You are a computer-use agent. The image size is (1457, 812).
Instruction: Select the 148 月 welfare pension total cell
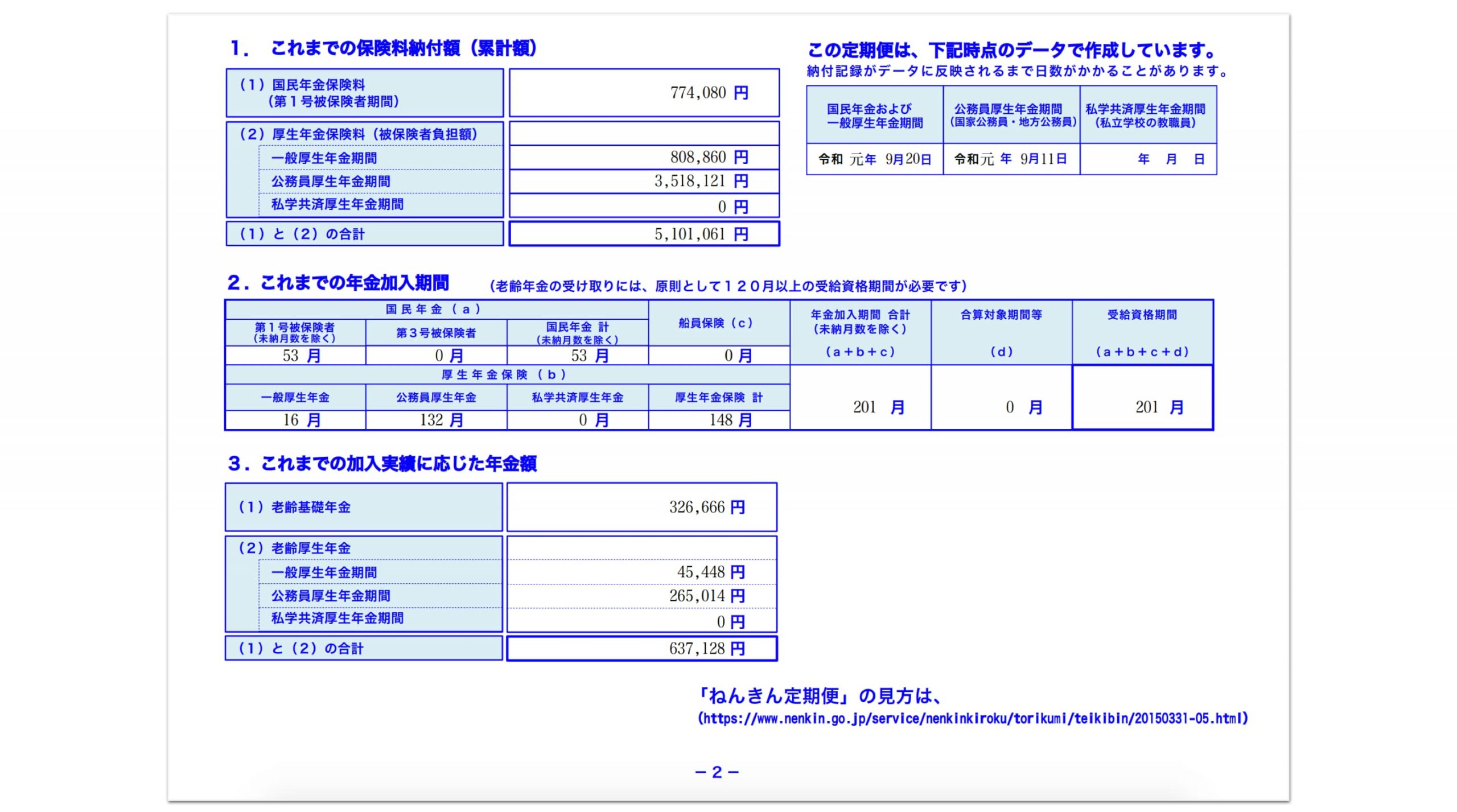(719, 420)
